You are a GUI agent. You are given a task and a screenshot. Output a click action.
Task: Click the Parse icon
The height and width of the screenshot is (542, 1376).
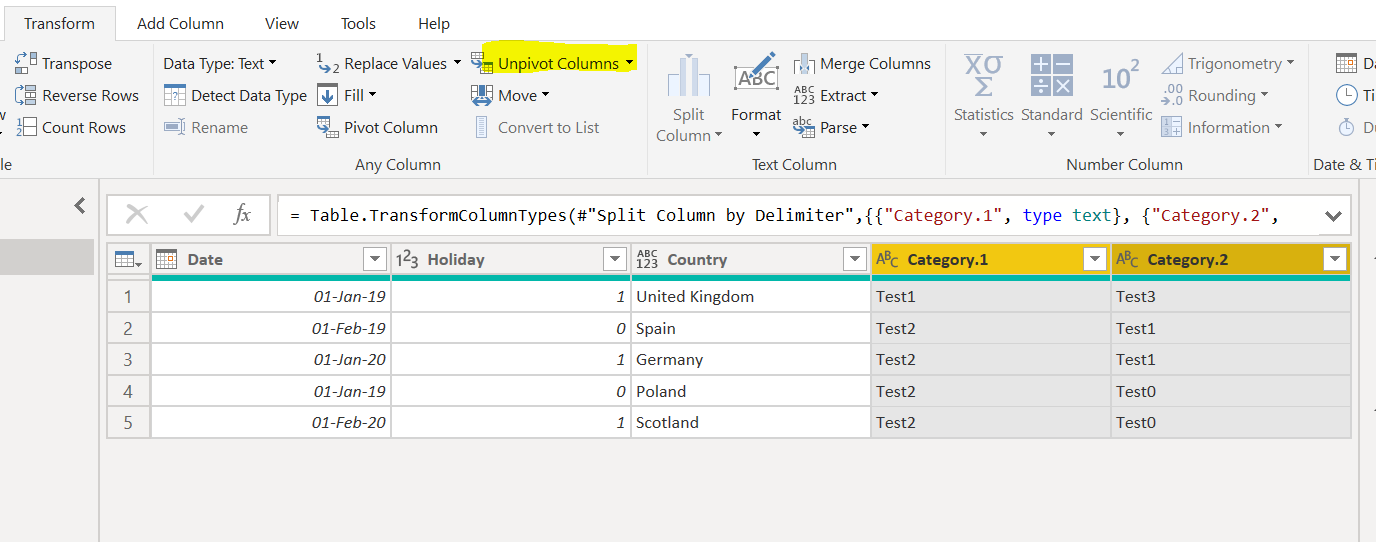804,127
